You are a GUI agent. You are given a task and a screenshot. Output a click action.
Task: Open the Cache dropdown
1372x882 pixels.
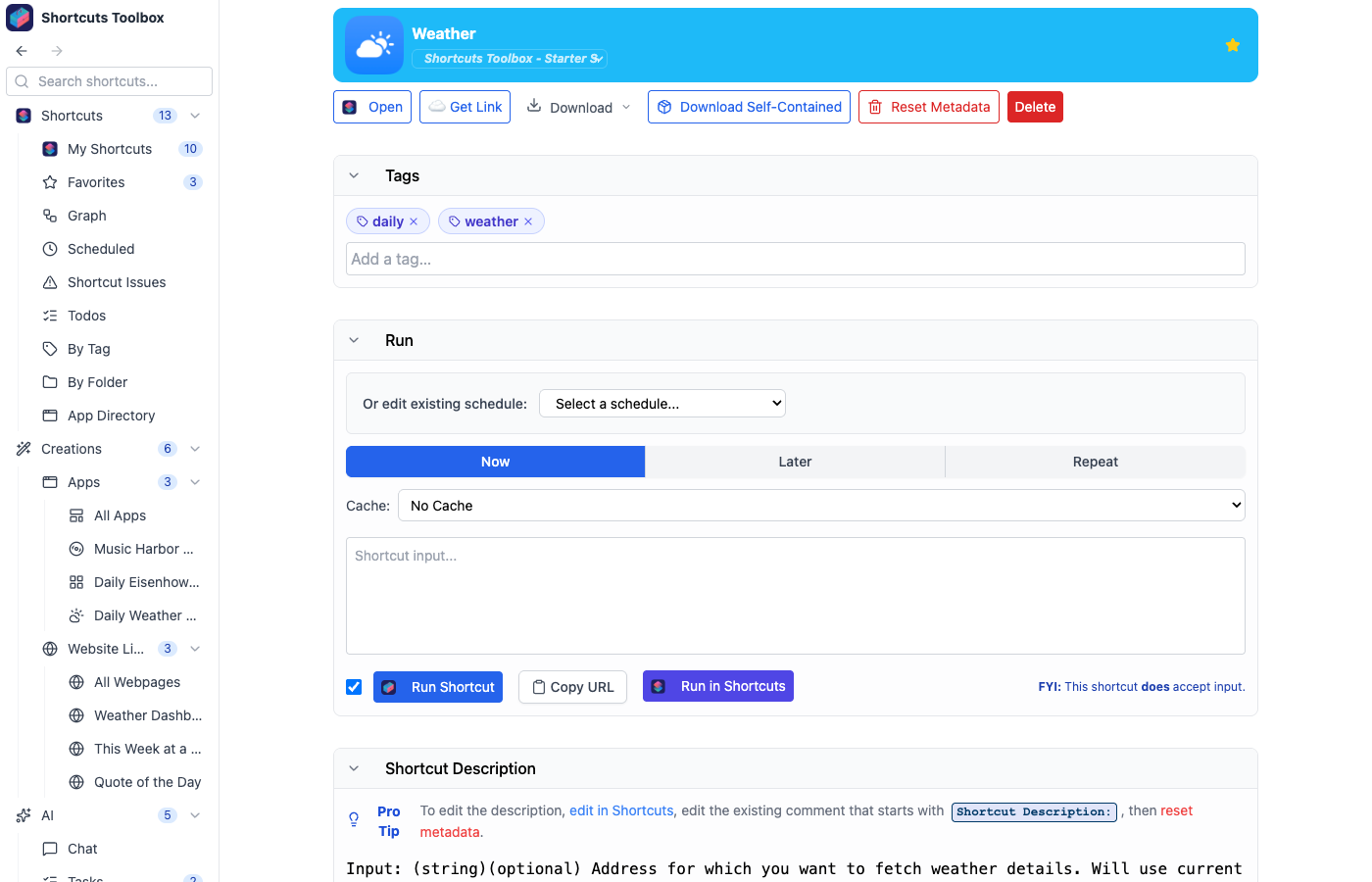pos(821,506)
